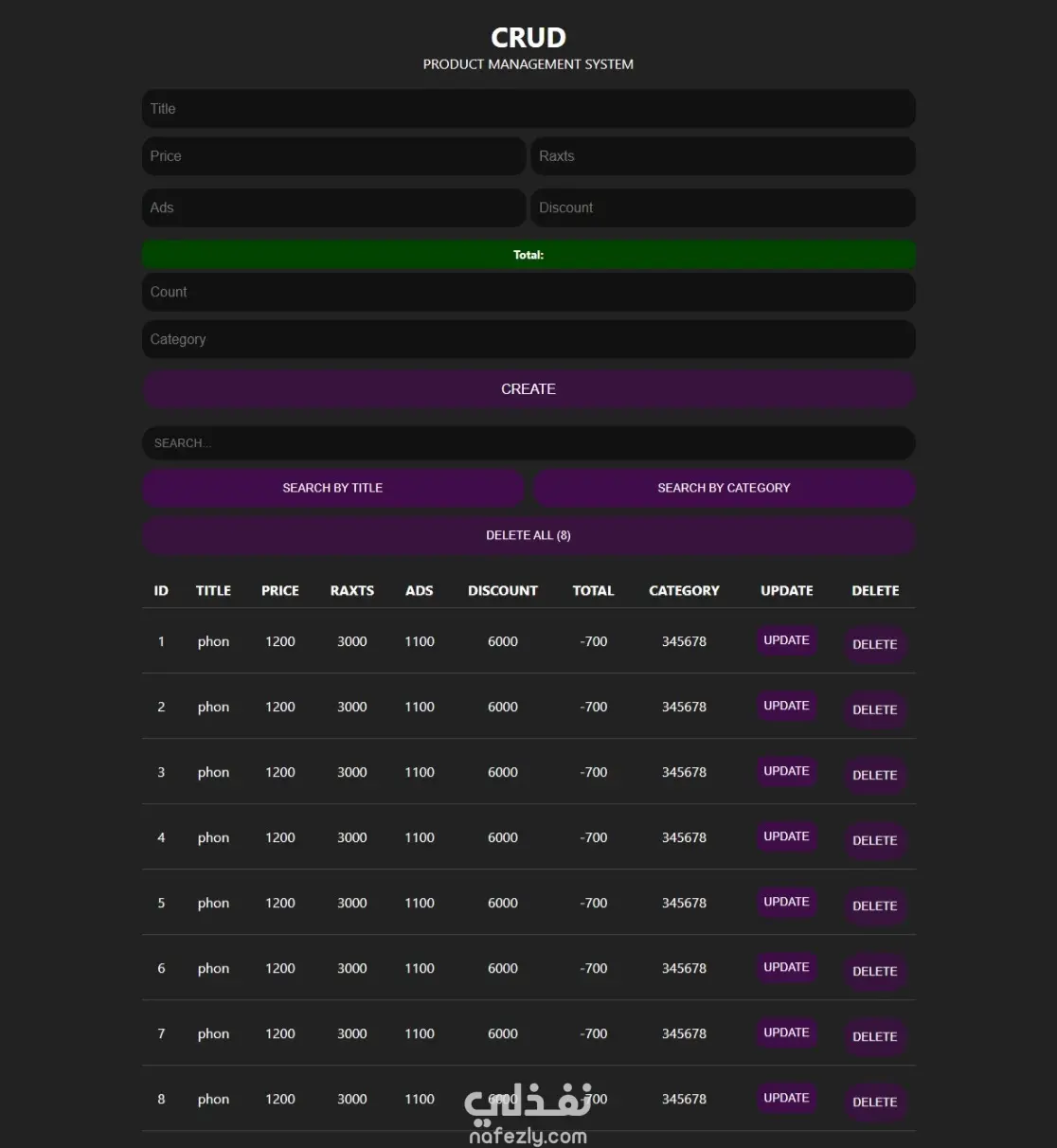Image resolution: width=1057 pixels, height=1148 pixels.
Task: Update the product with ID 4
Action: coord(786,836)
